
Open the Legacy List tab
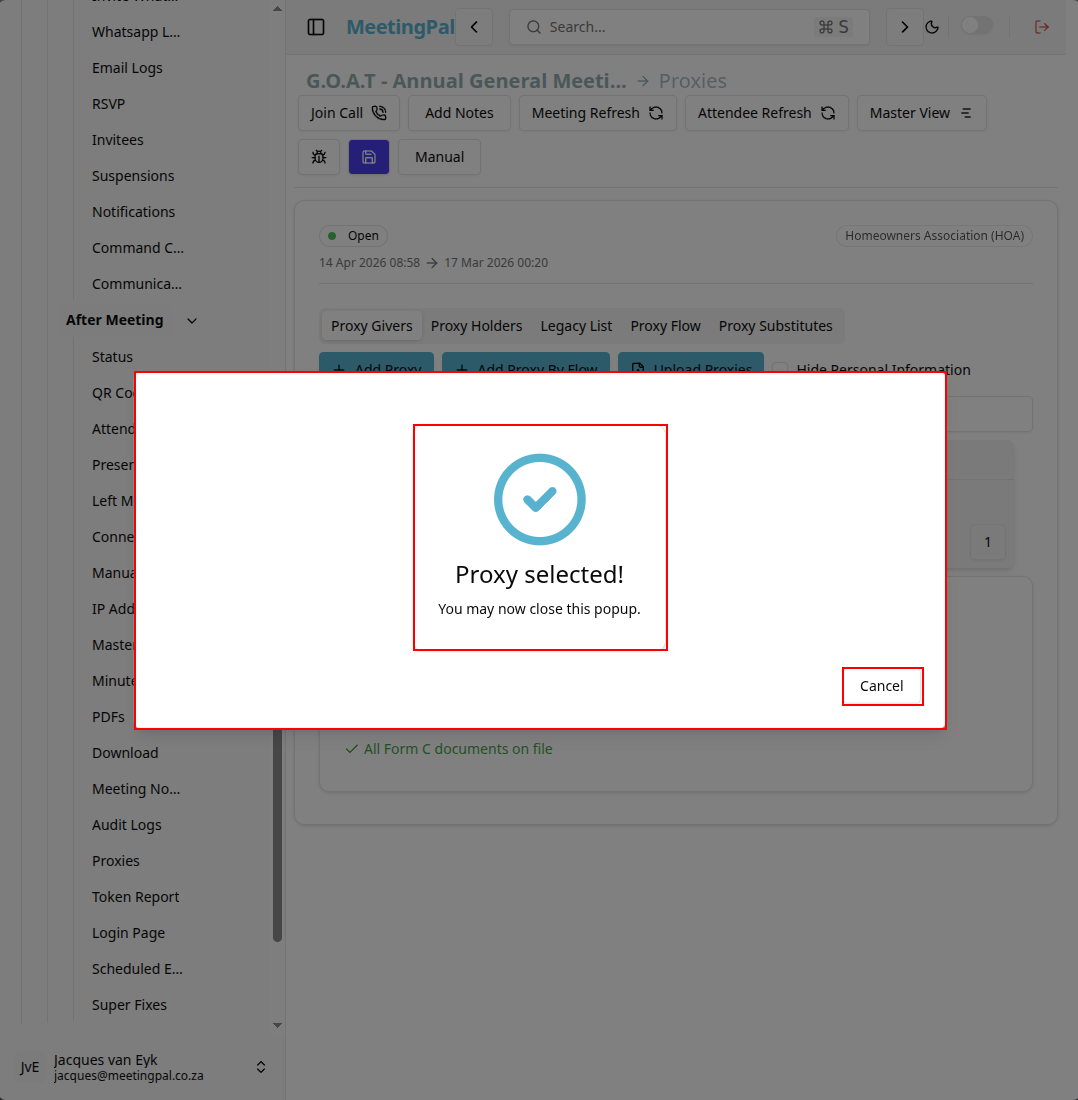click(576, 326)
